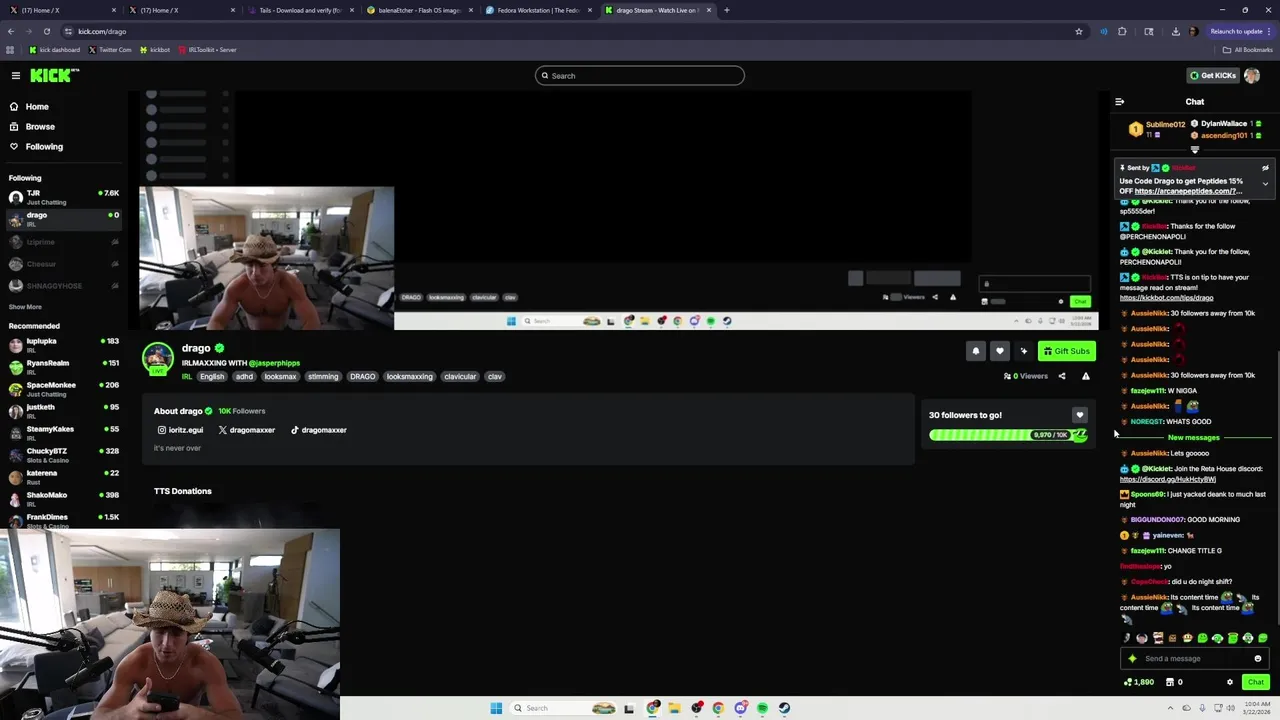Open emote picker in message box

[x=1258, y=659]
